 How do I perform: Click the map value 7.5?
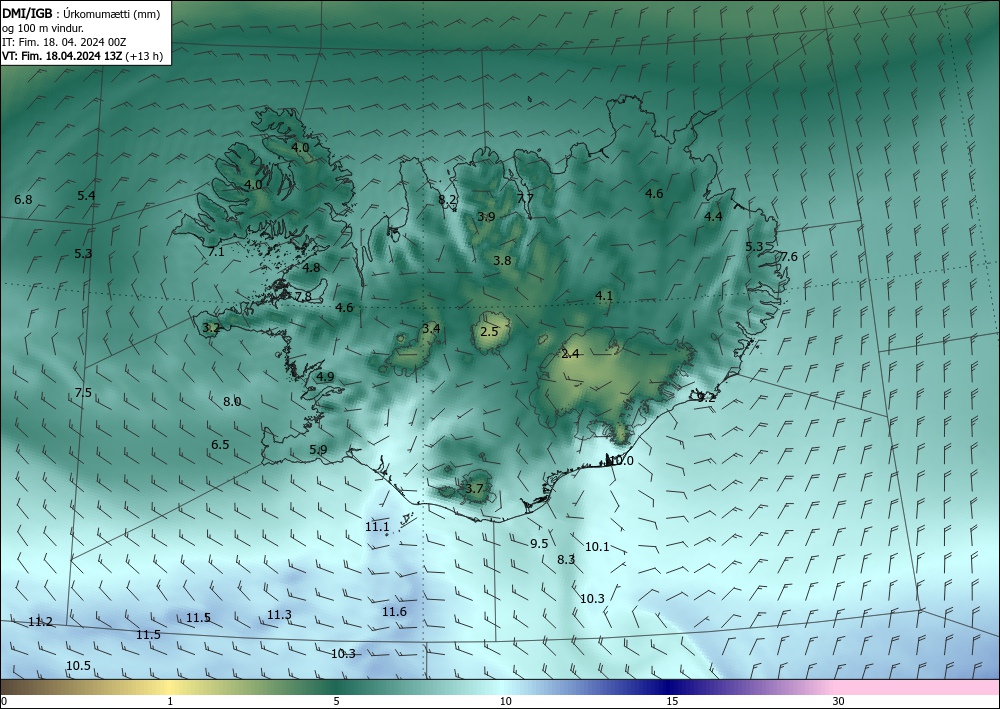pyautogui.click(x=83, y=393)
